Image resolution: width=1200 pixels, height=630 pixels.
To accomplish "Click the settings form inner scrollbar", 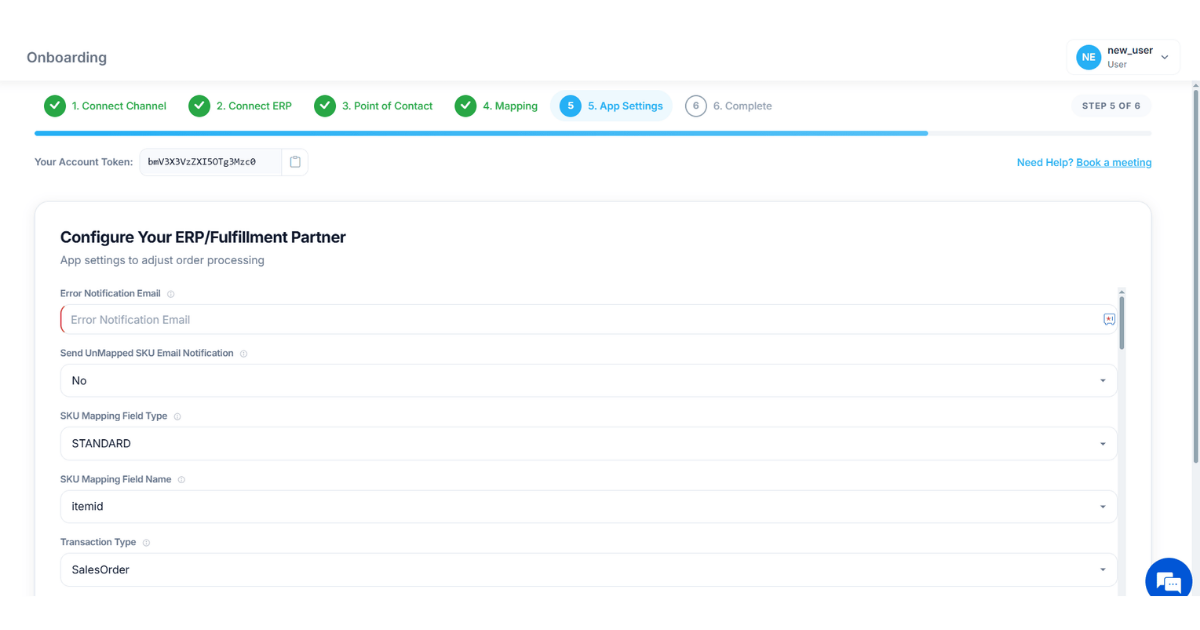I will pos(1122,322).
